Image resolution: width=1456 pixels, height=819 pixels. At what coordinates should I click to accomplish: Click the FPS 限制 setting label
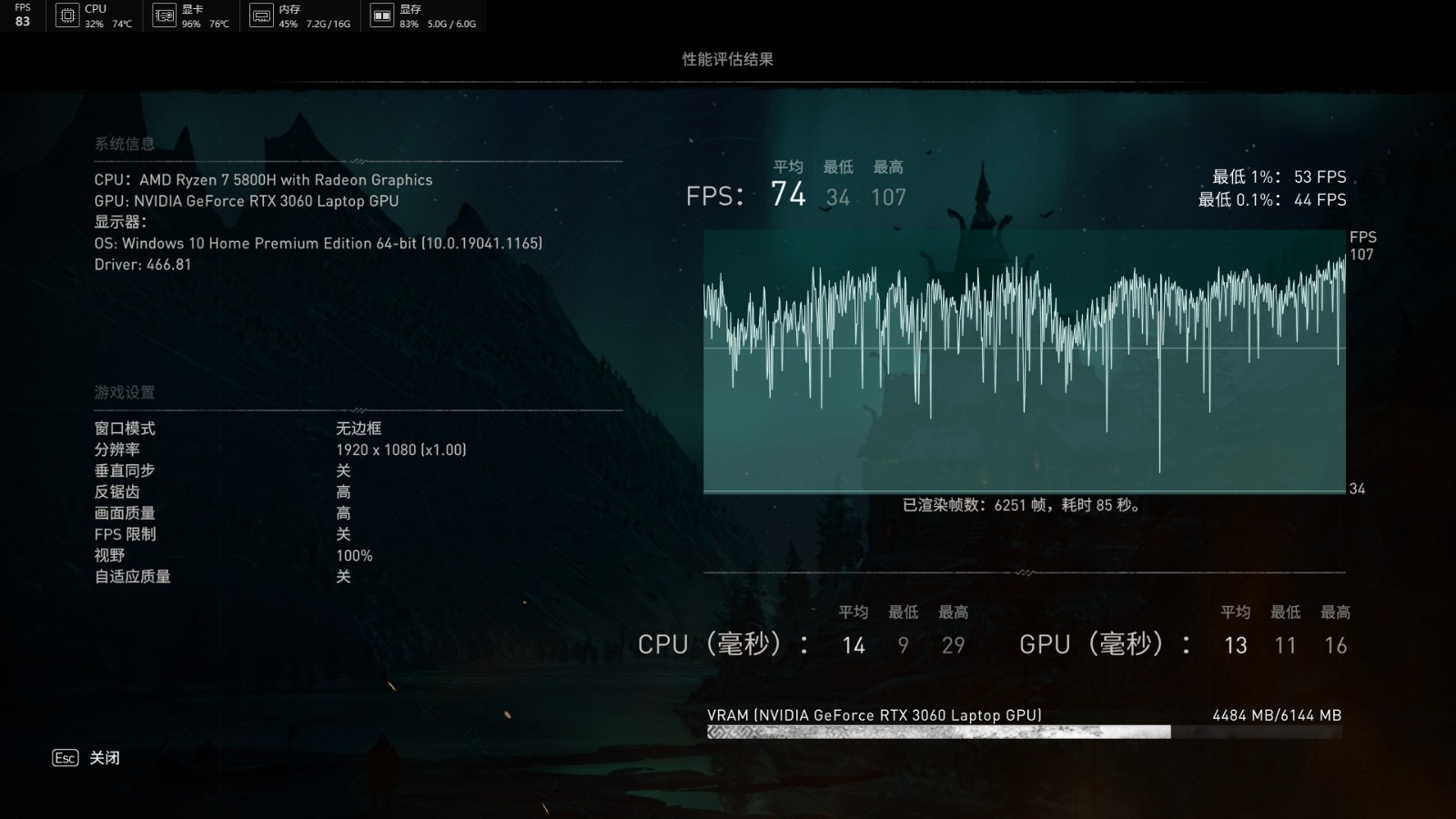click(x=125, y=534)
